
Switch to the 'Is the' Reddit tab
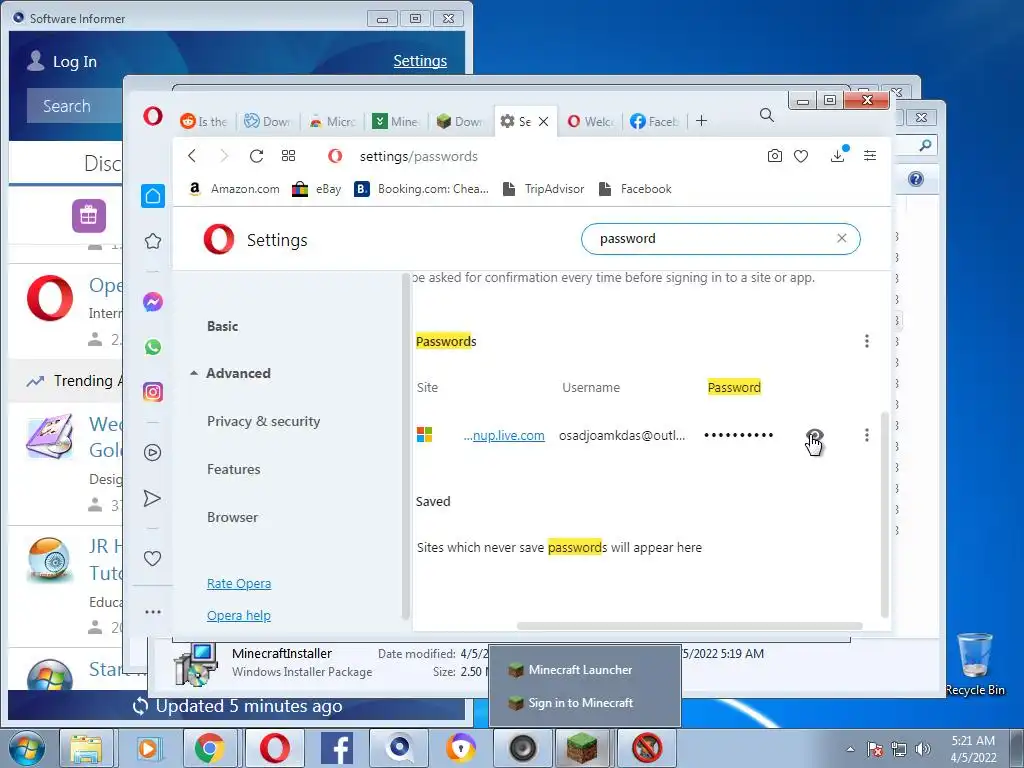204,121
